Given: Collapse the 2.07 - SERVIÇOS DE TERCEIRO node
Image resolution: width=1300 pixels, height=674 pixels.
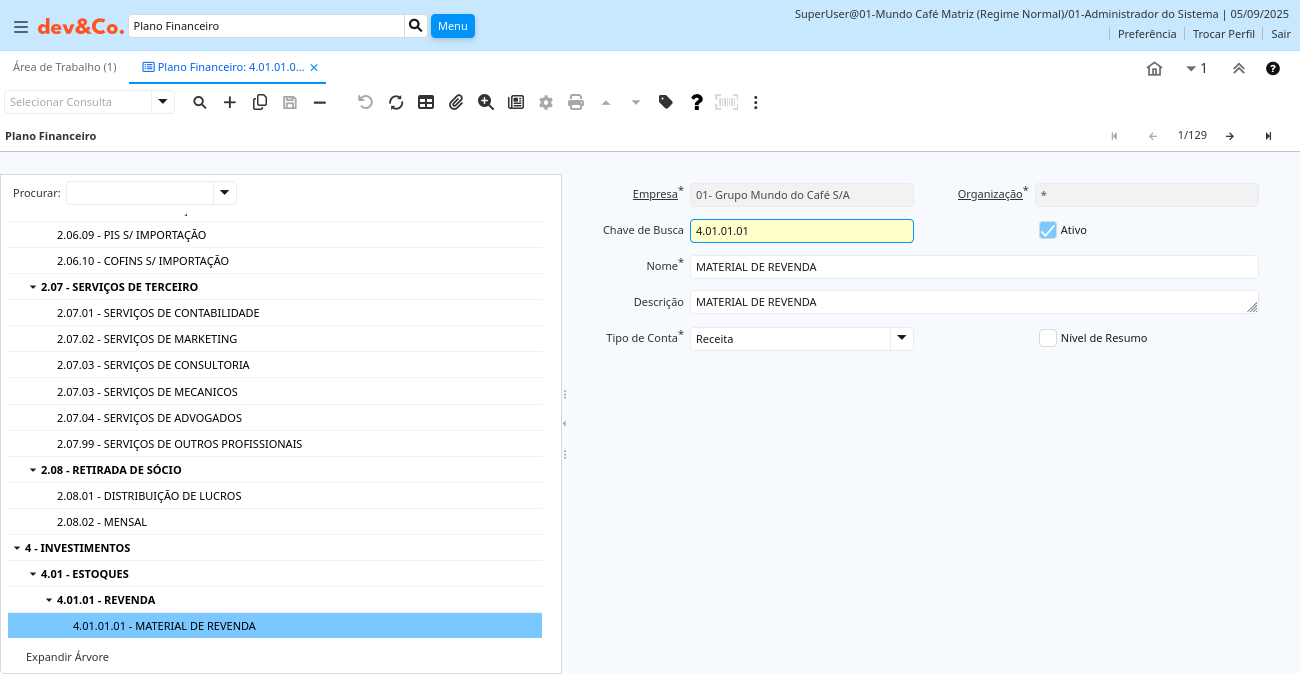Looking at the screenshot, I should (x=32, y=287).
